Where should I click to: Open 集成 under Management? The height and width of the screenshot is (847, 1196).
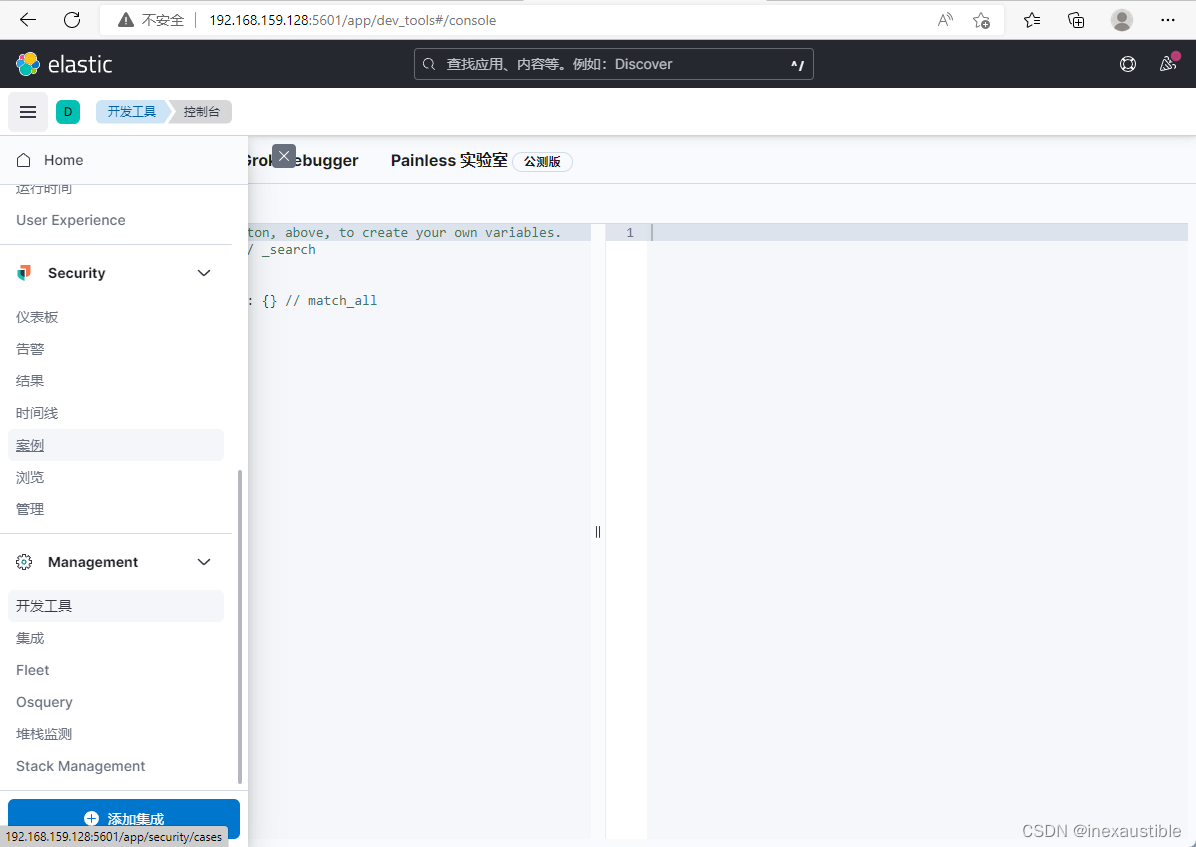pyautogui.click(x=30, y=638)
